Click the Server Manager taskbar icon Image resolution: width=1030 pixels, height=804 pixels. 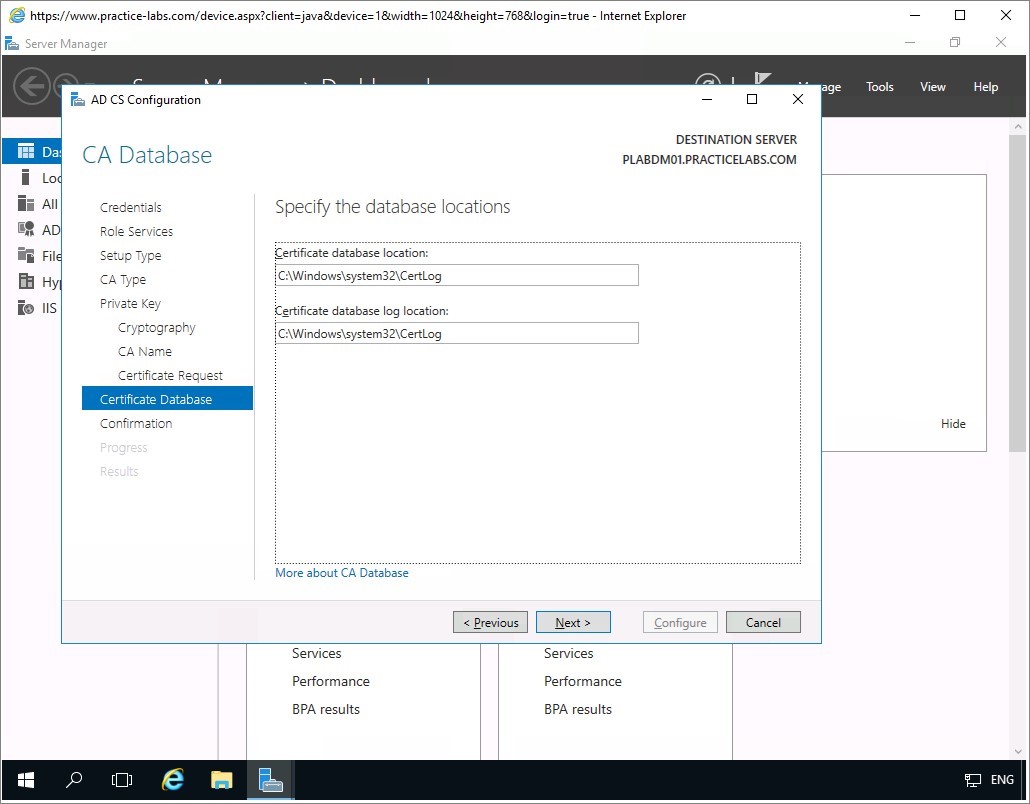(x=270, y=780)
